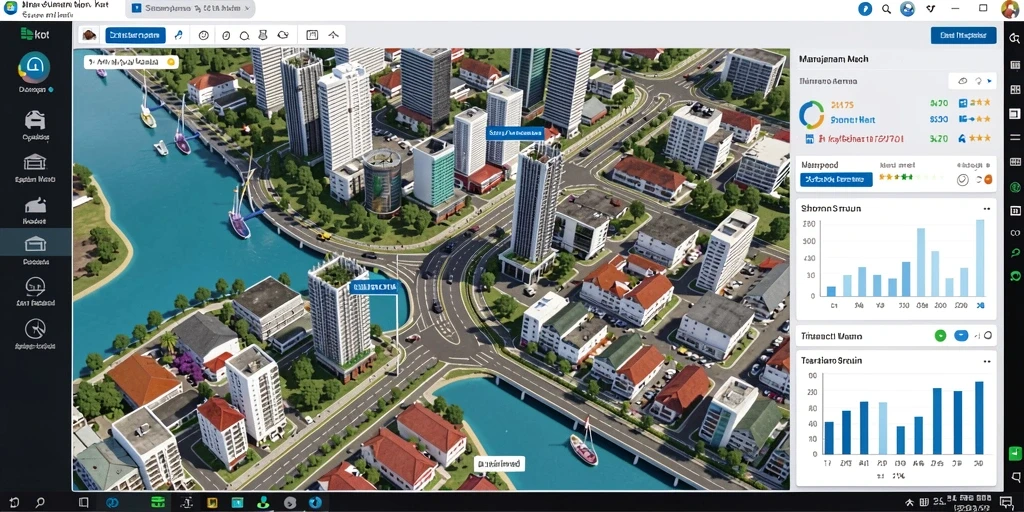This screenshot has width=1024, height=512.
Task: Open the options dots on first bar chart
Action: (987, 209)
